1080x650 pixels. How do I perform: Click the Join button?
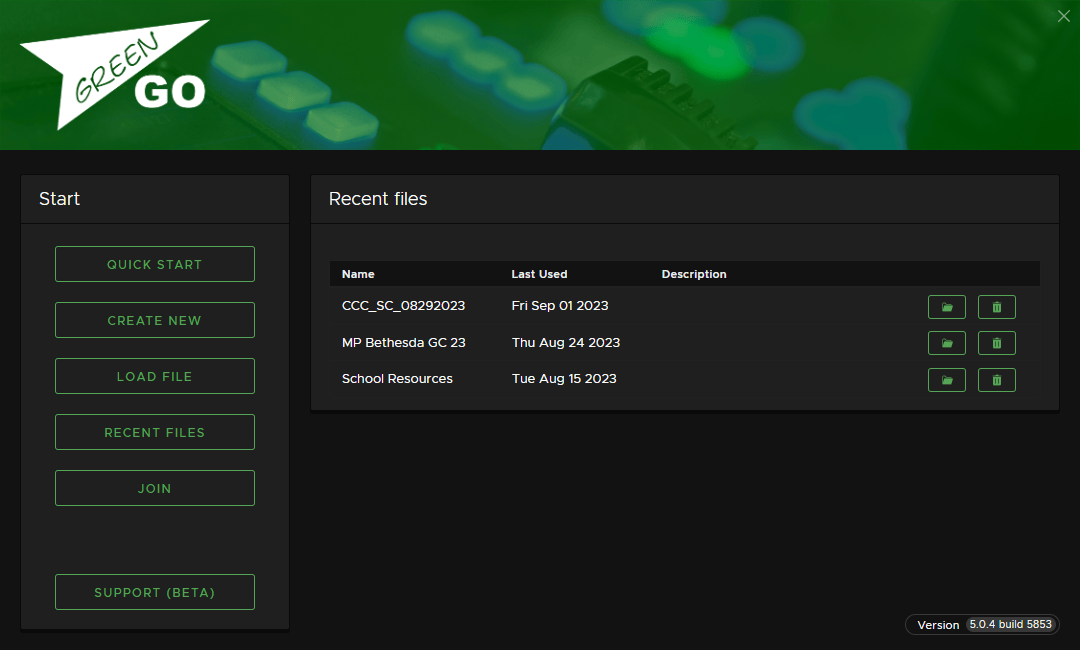pyautogui.click(x=154, y=488)
